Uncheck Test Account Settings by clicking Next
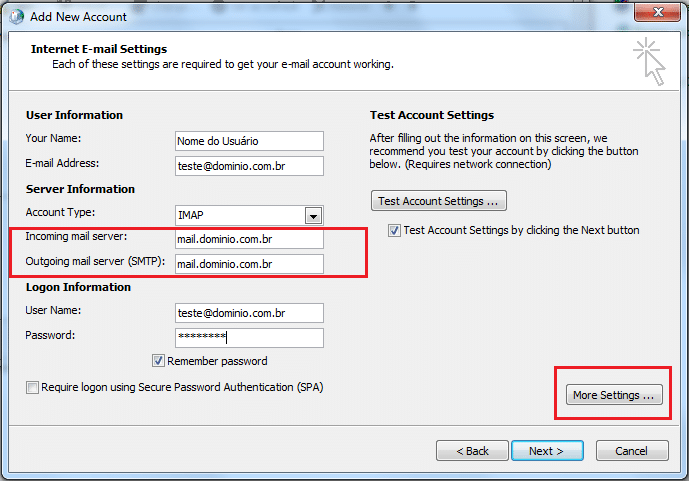This screenshot has width=689, height=481. click(394, 230)
